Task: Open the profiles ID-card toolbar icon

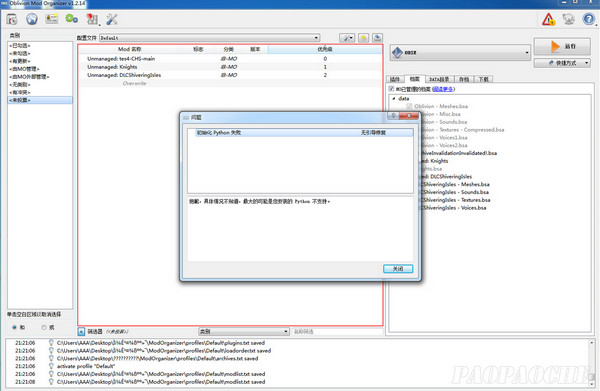Action: pos(52,19)
